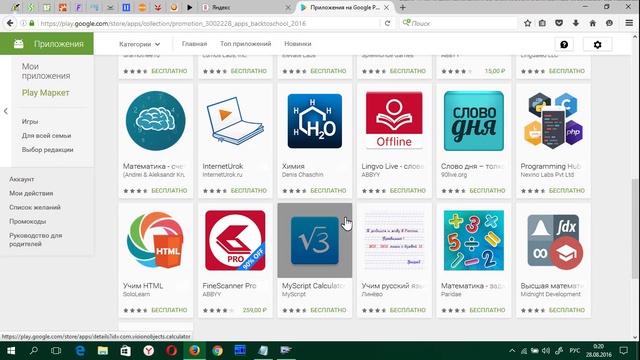Launch Edge from the taskbar
Image resolution: width=640 pixels, height=360 pixels.
[x=80, y=351]
